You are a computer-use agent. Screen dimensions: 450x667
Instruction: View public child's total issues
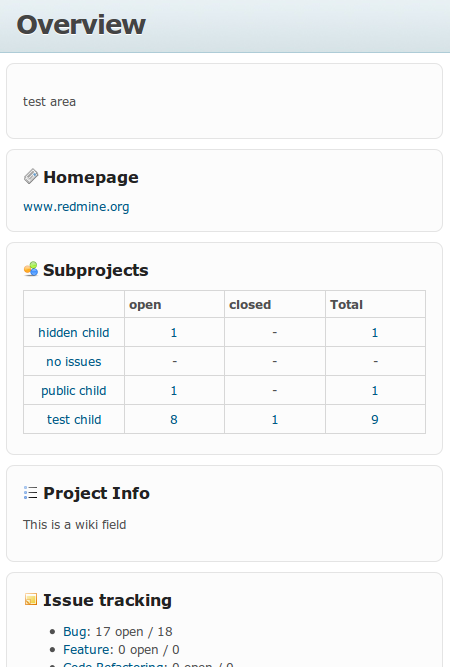pyautogui.click(x=375, y=391)
